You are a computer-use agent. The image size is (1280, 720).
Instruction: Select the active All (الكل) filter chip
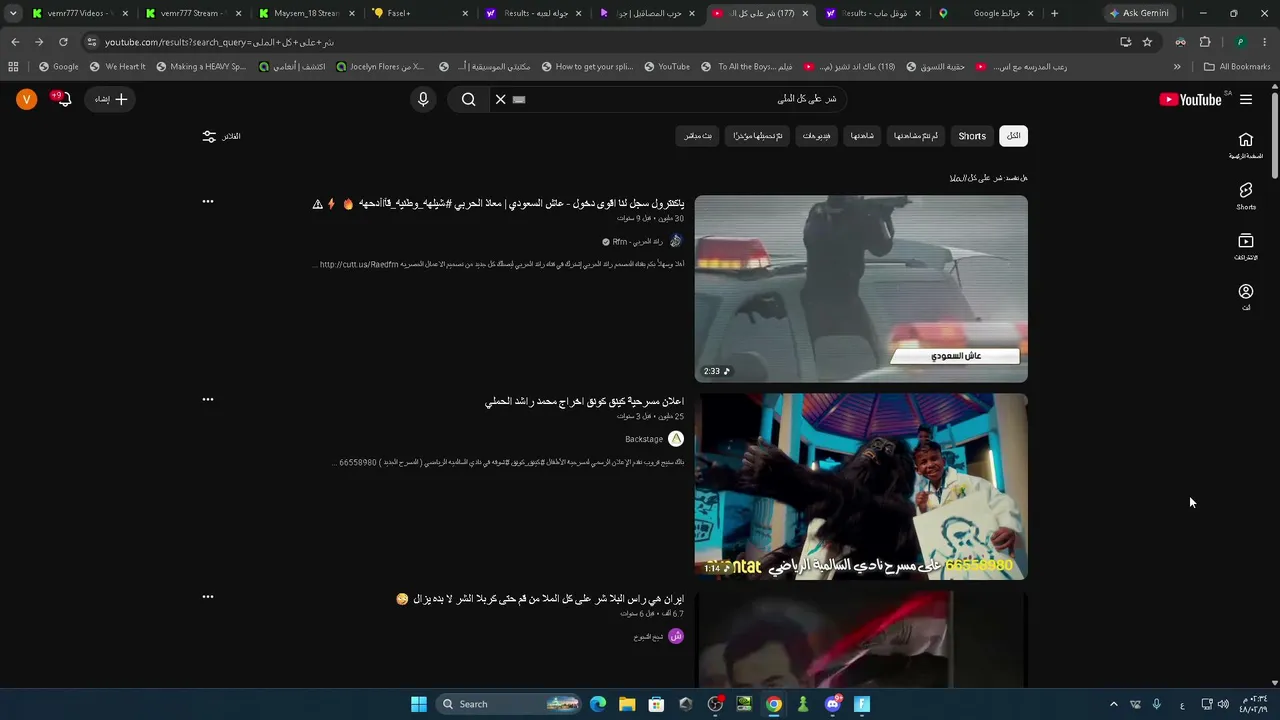(x=1014, y=136)
